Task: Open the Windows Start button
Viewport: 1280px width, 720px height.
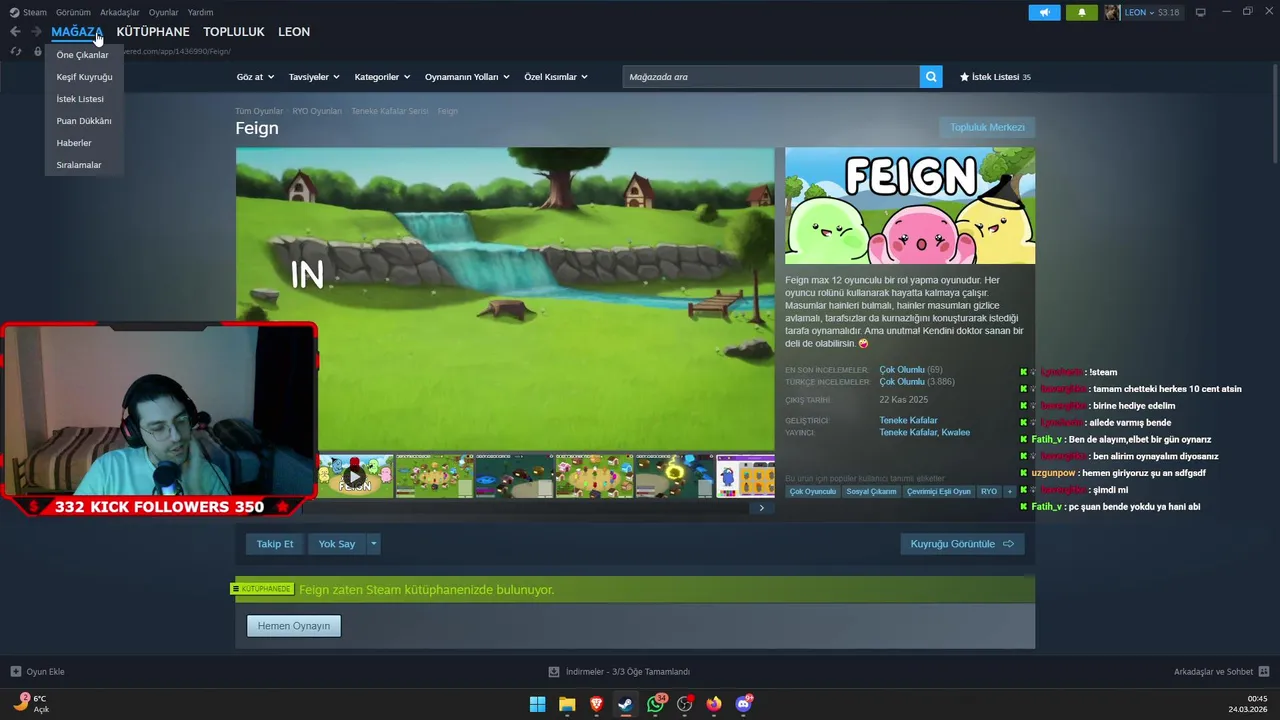Action: (537, 704)
